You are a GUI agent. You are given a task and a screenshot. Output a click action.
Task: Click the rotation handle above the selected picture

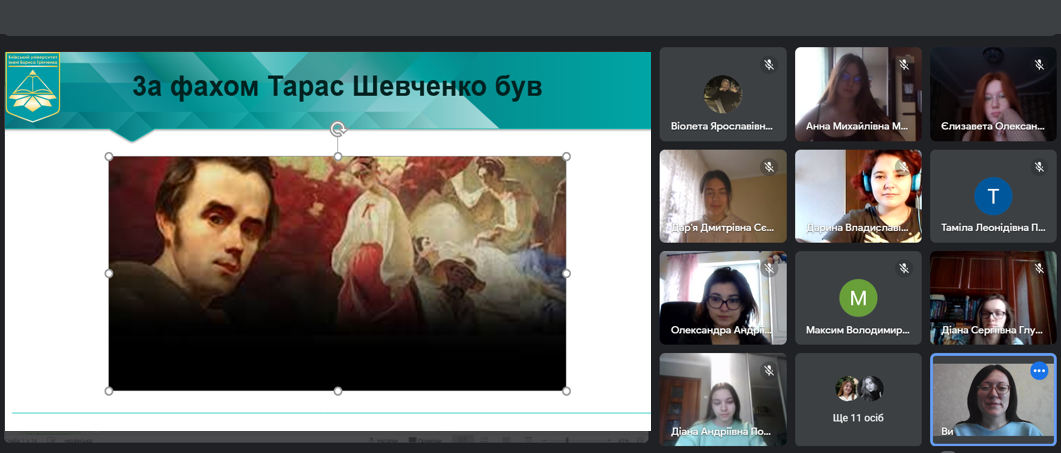(338, 129)
